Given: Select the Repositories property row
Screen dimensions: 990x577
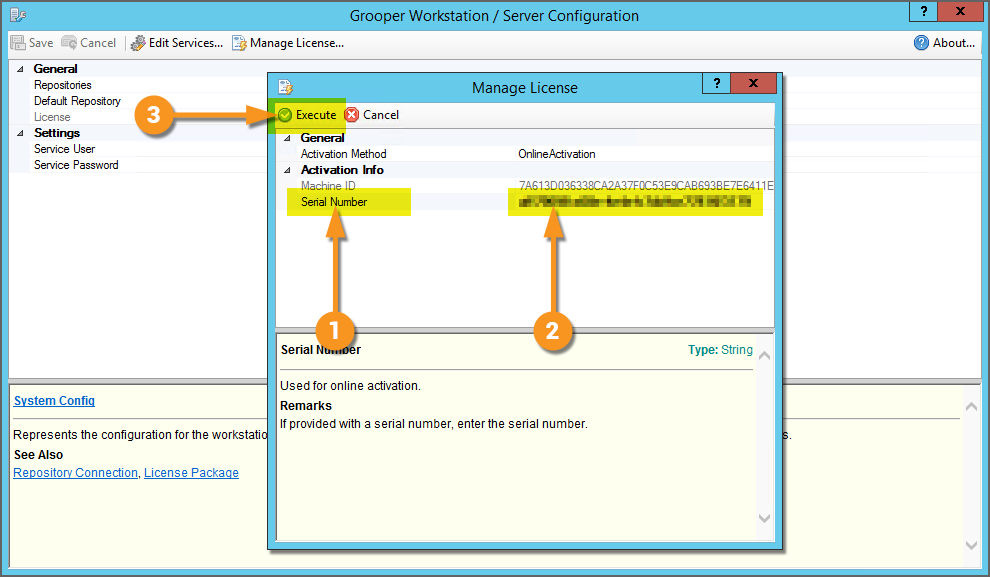Looking at the screenshot, I should (63, 85).
